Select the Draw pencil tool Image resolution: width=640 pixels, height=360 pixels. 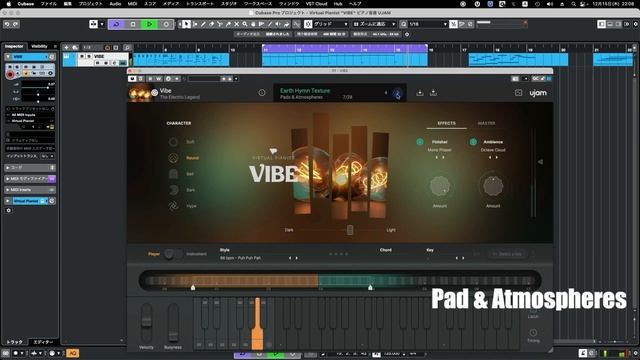[x=203, y=24]
